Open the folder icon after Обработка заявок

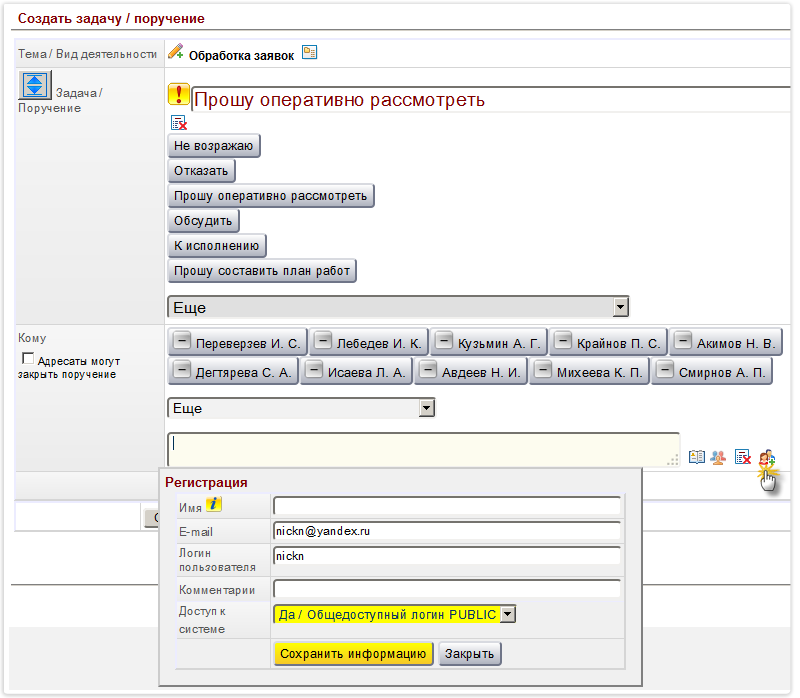[x=310, y=53]
